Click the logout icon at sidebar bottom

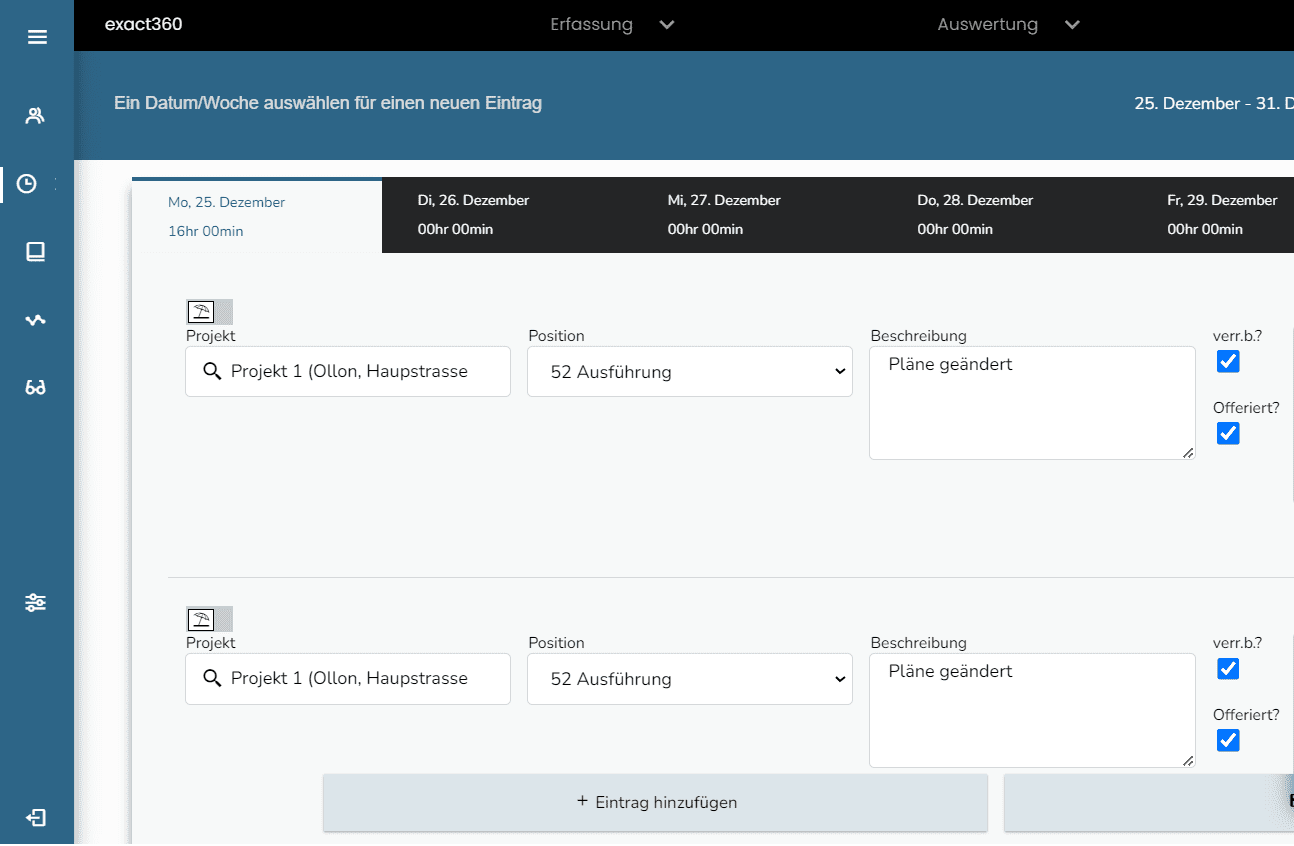pyautogui.click(x=36, y=818)
